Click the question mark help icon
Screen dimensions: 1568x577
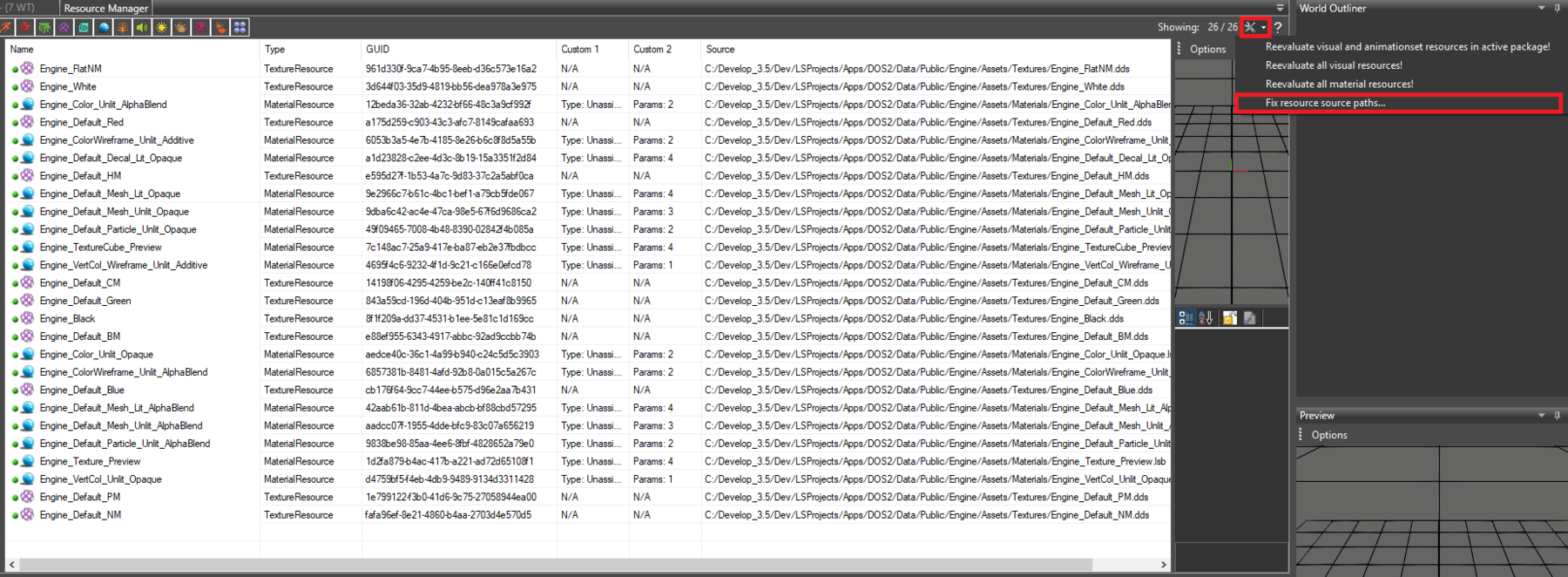[x=1278, y=28]
